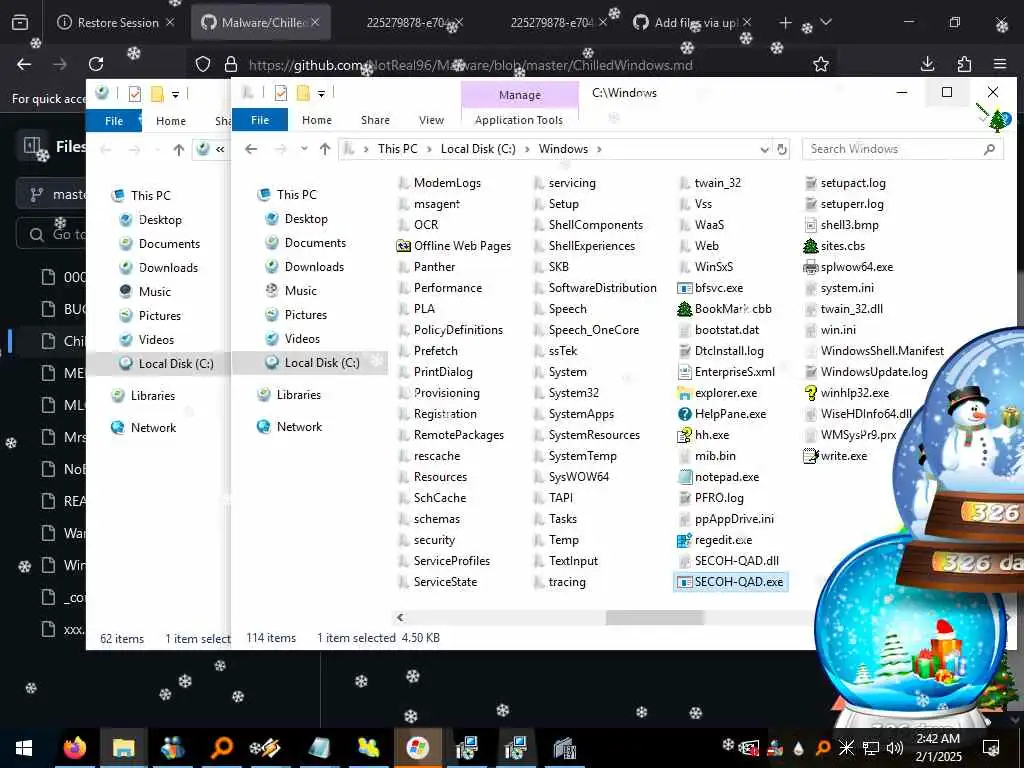Viewport: 1024px width, 768px height.
Task: Select bfsvc.exe file icon
Action: (x=684, y=288)
